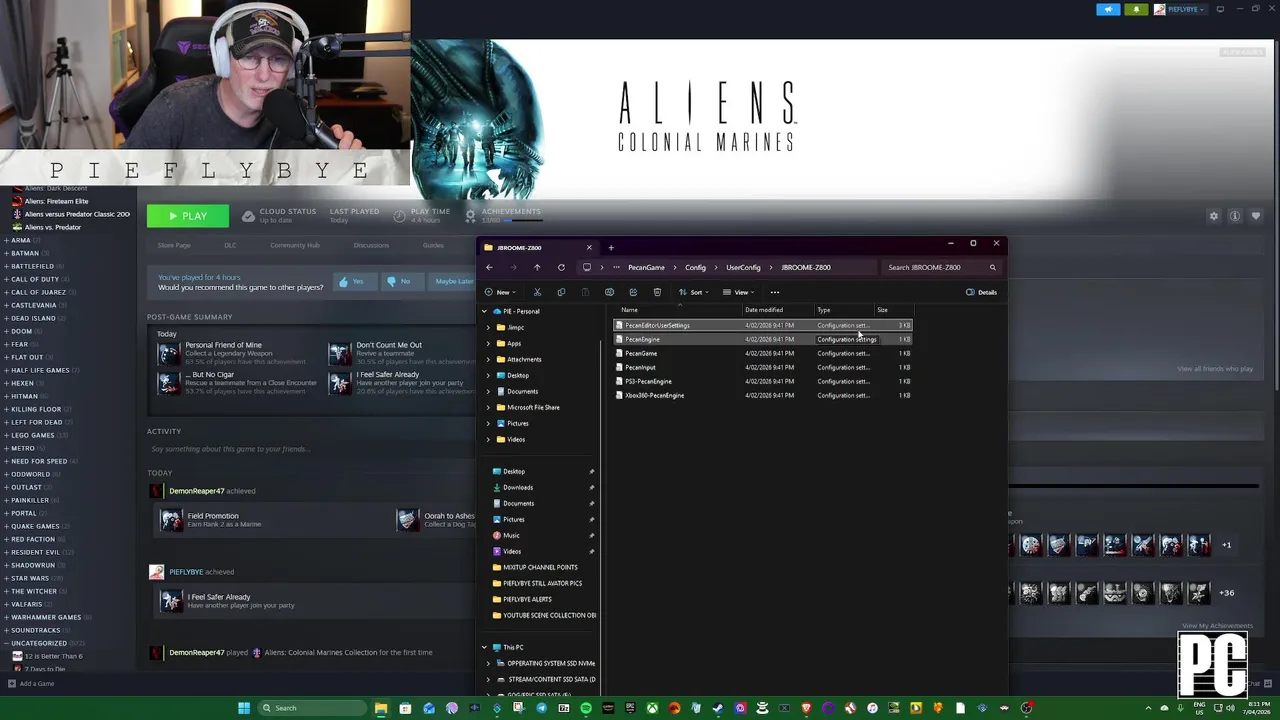Open the Guides tab in Steam
This screenshot has height=720, width=1280.
[433, 245]
